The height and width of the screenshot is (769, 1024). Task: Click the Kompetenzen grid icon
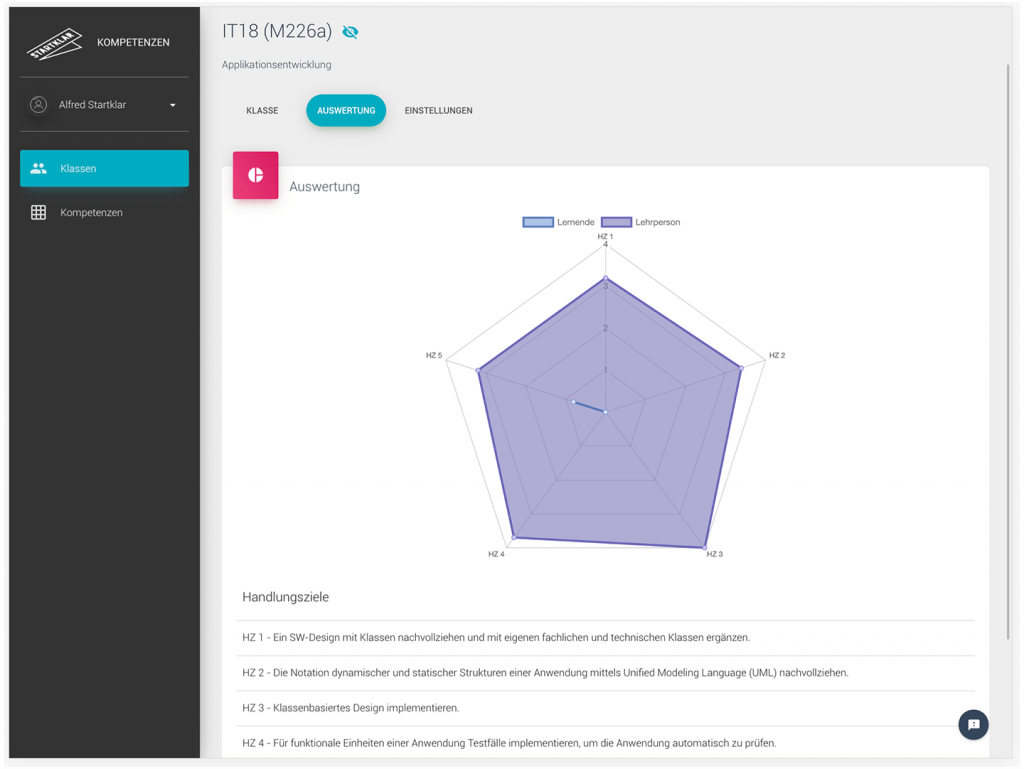tap(39, 213)
